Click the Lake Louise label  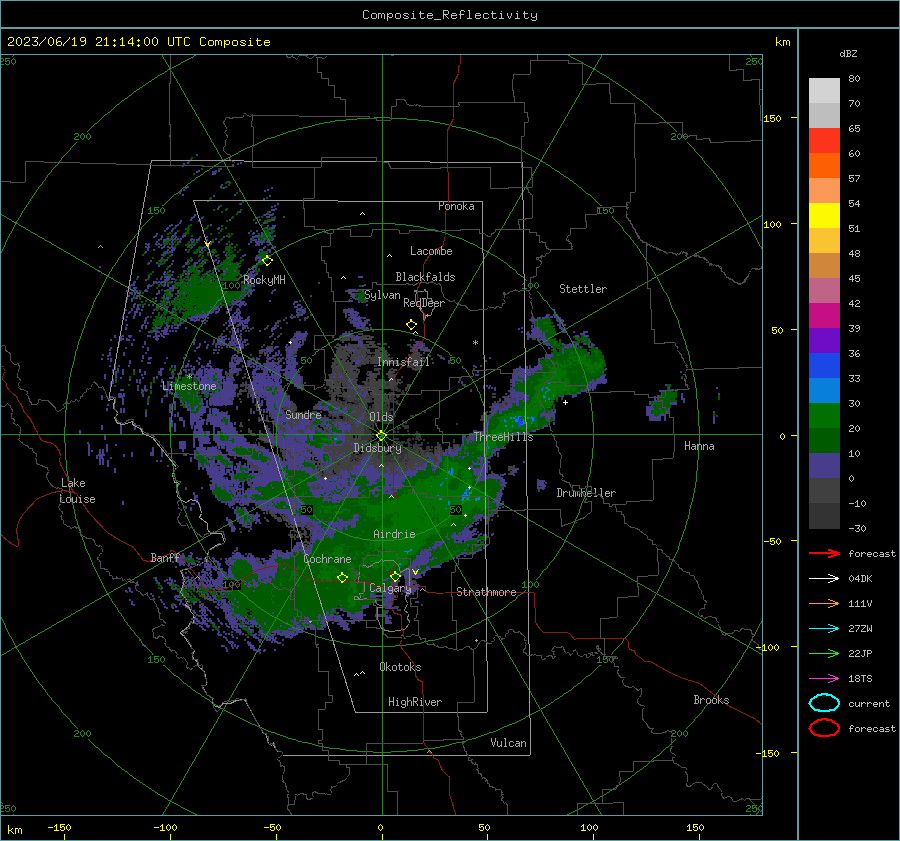(x=77, y=491)
